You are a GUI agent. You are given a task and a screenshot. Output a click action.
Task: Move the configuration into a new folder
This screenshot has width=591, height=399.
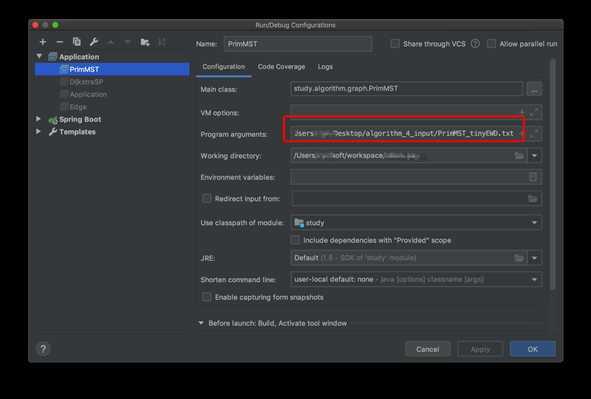(145, 42)
